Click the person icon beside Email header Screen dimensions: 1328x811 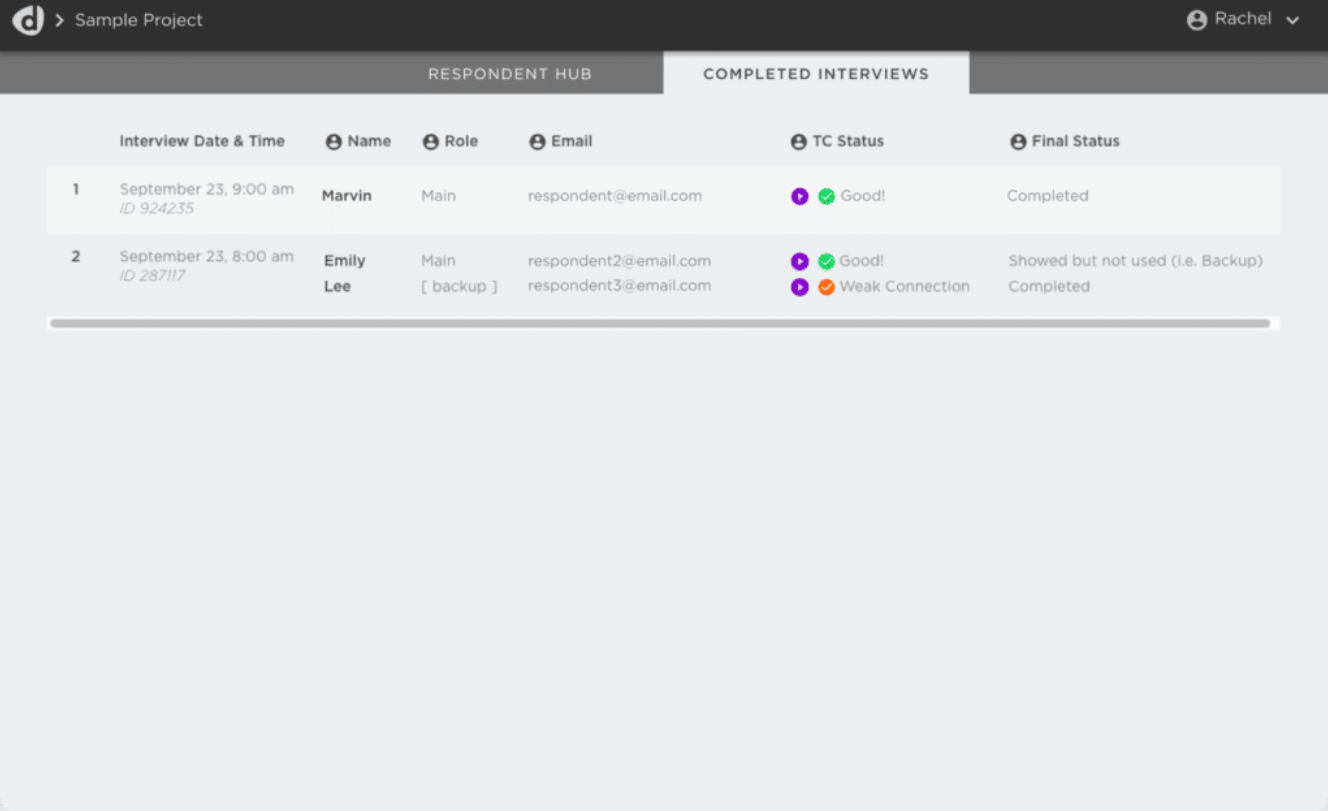[x=537, y=142]
